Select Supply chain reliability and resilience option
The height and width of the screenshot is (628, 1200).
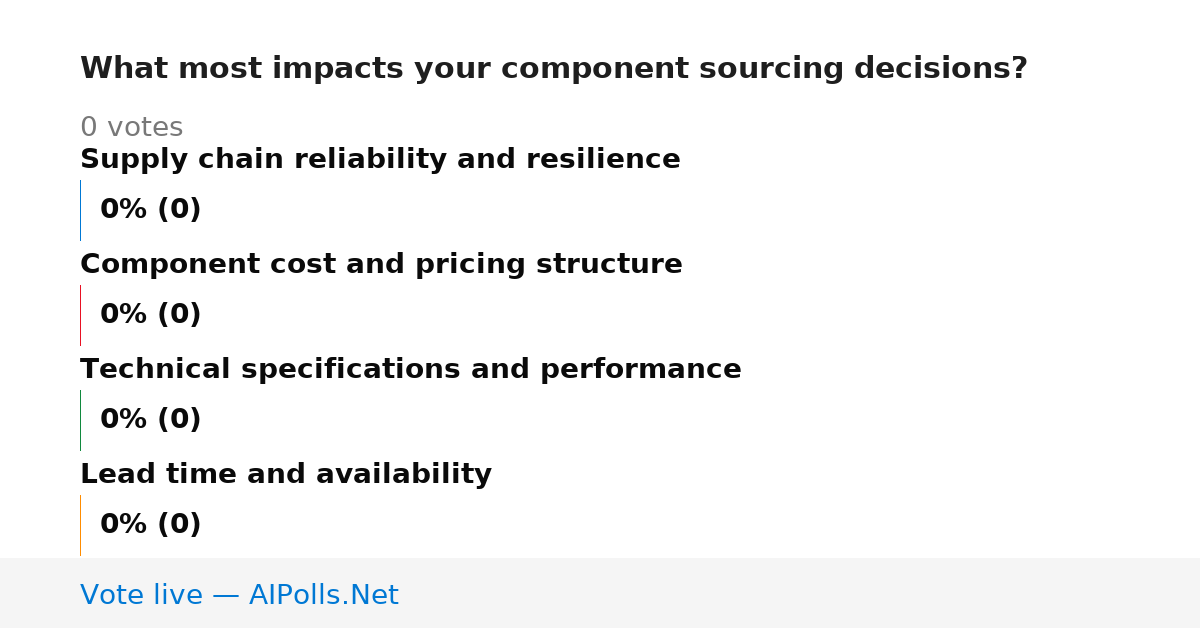(380, 160)
